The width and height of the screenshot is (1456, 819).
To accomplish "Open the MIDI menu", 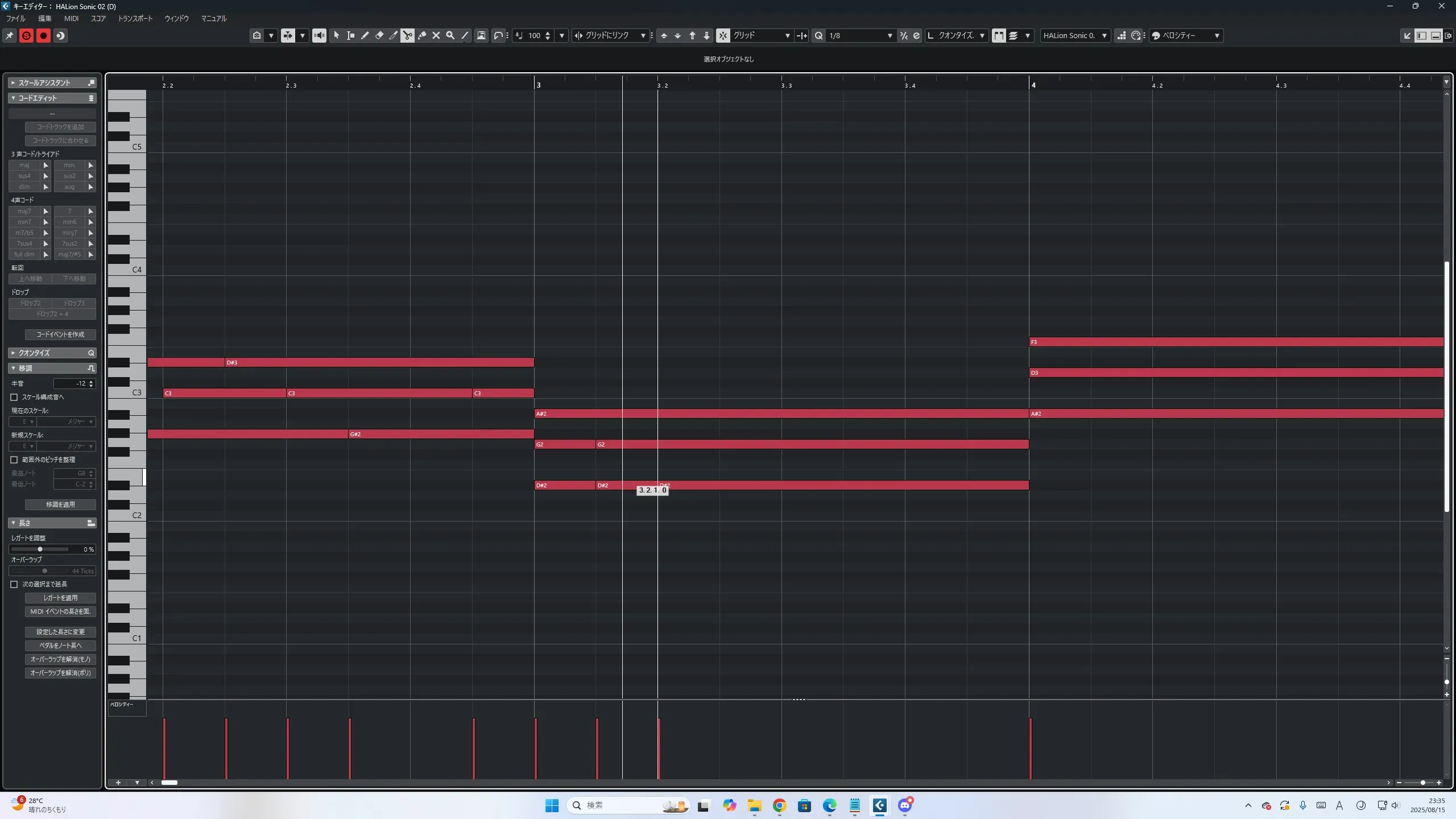I will pyautogui.click(x=71, y=18).
